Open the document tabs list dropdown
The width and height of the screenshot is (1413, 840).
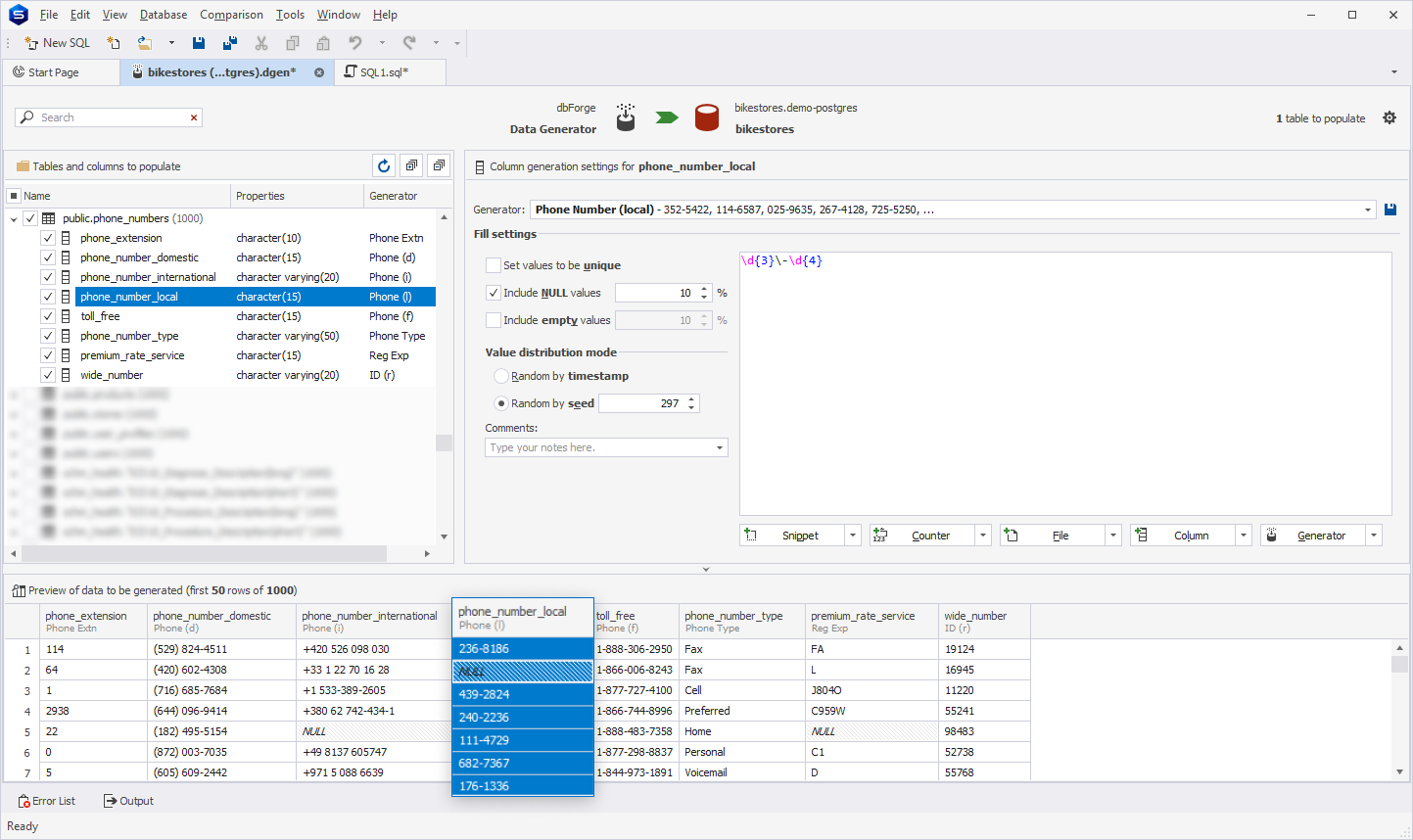(x=1394, y=72)
